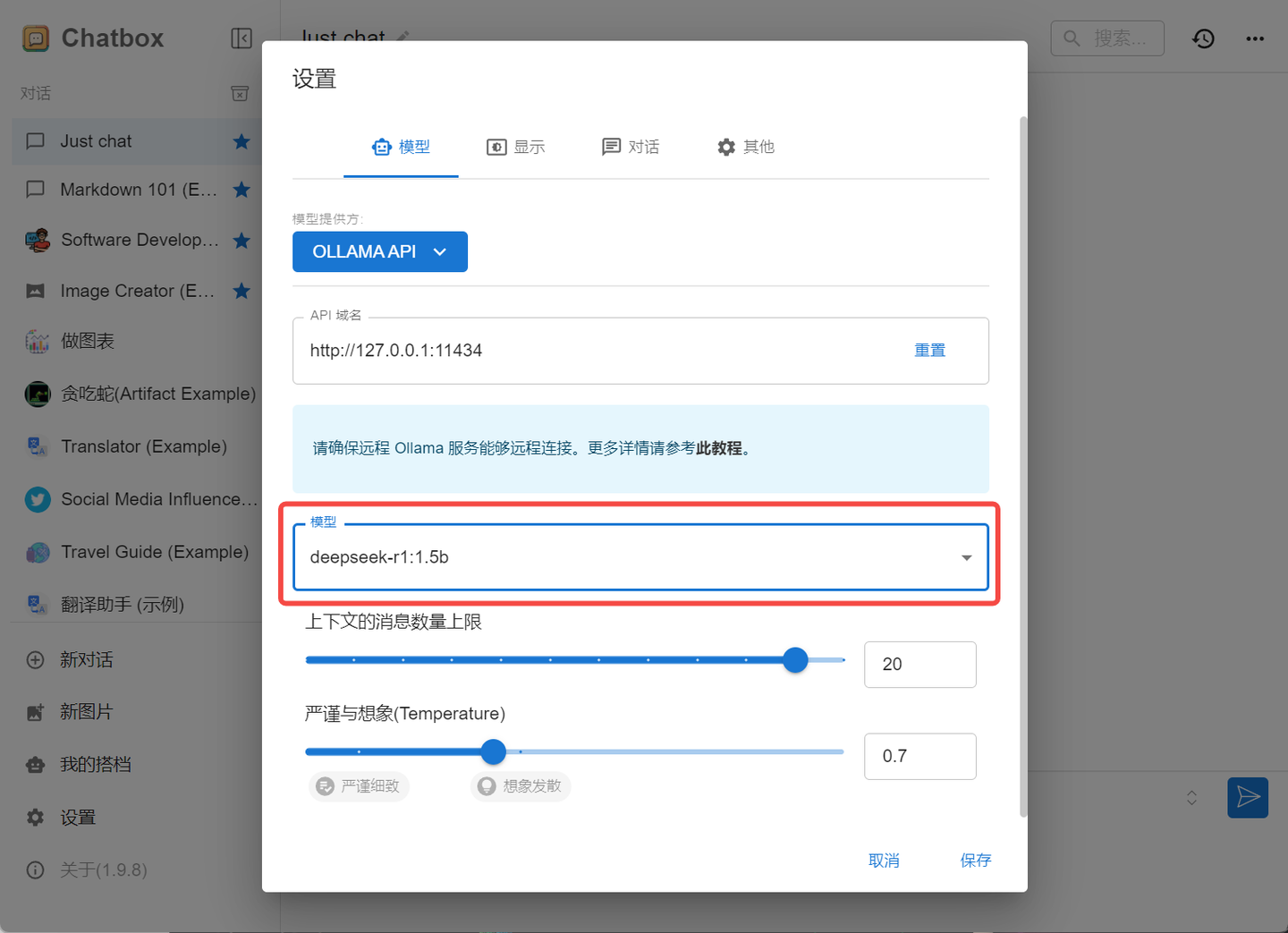The width and height of the screenshot is (1288, 933).
Task: Click the Temperature slider handle
Action: tap(493, 751)
